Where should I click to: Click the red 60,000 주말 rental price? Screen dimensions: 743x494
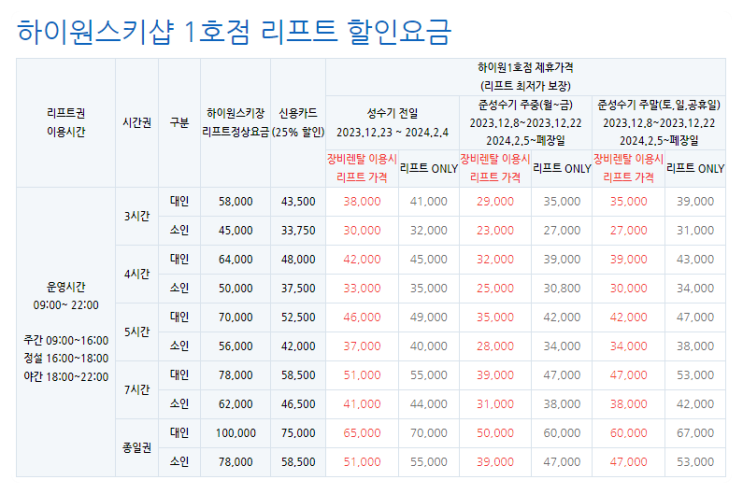point(628,433)
